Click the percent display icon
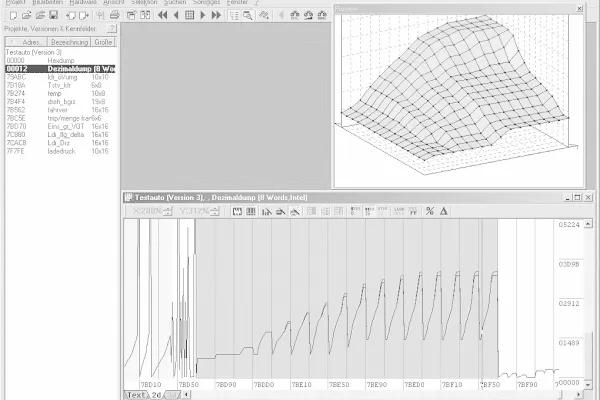The image size is (600, 400). tap(430, 211)
